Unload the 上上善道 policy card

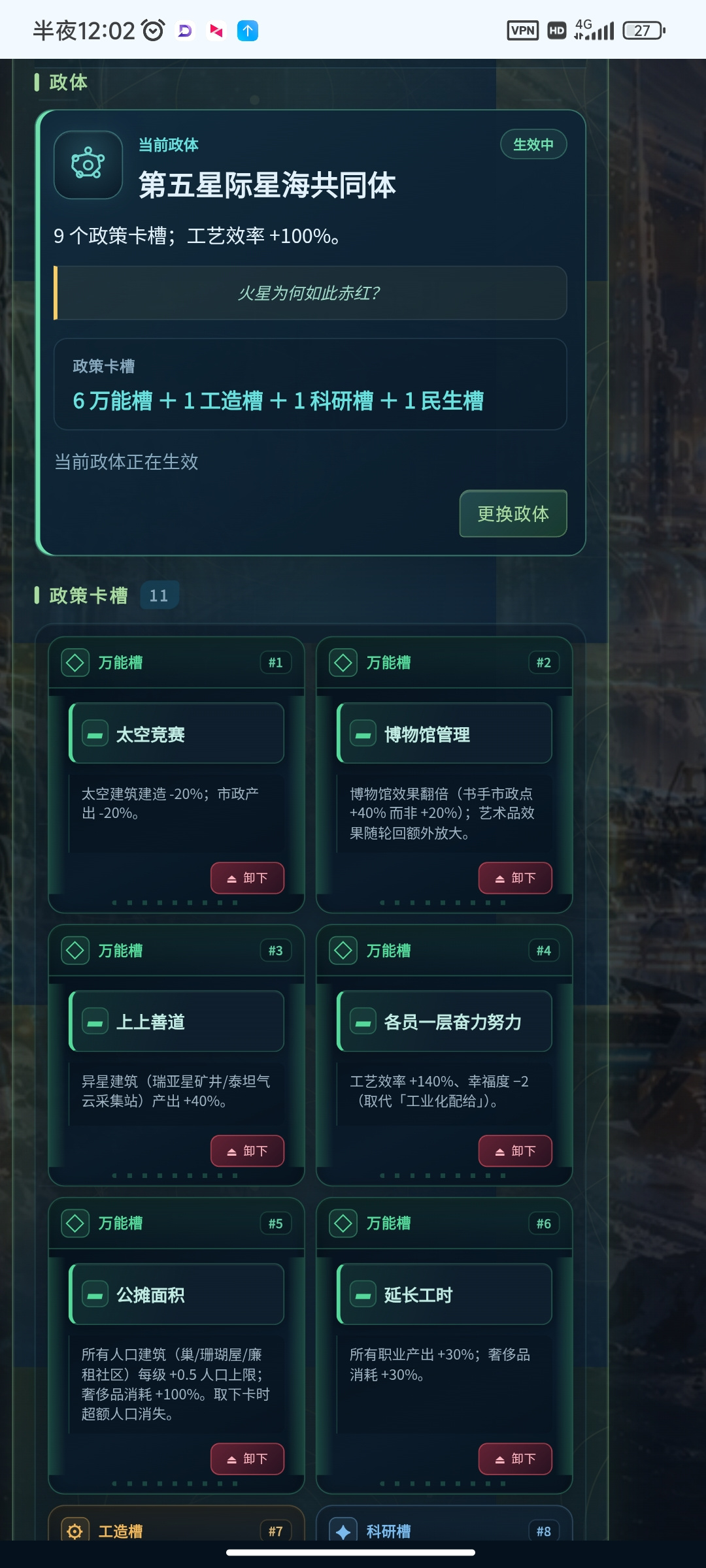247,1151
